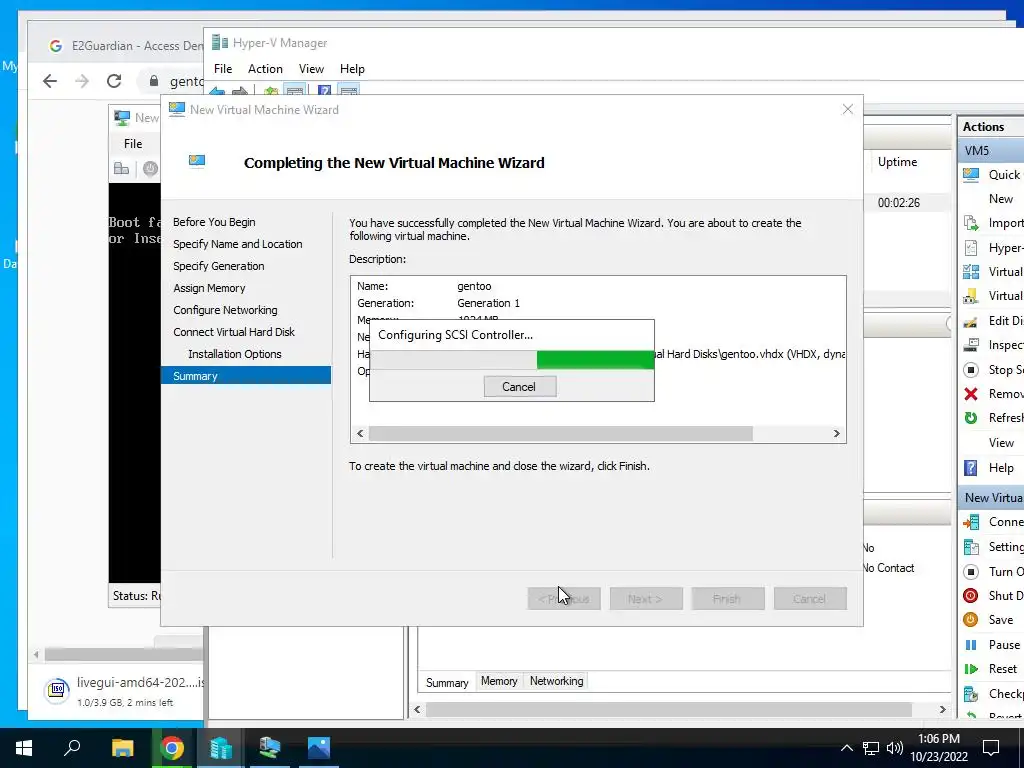Select Specify Name and Location step
Image resolution: width=1024 pixels, height=768 pixels.
tap(238, 244)
